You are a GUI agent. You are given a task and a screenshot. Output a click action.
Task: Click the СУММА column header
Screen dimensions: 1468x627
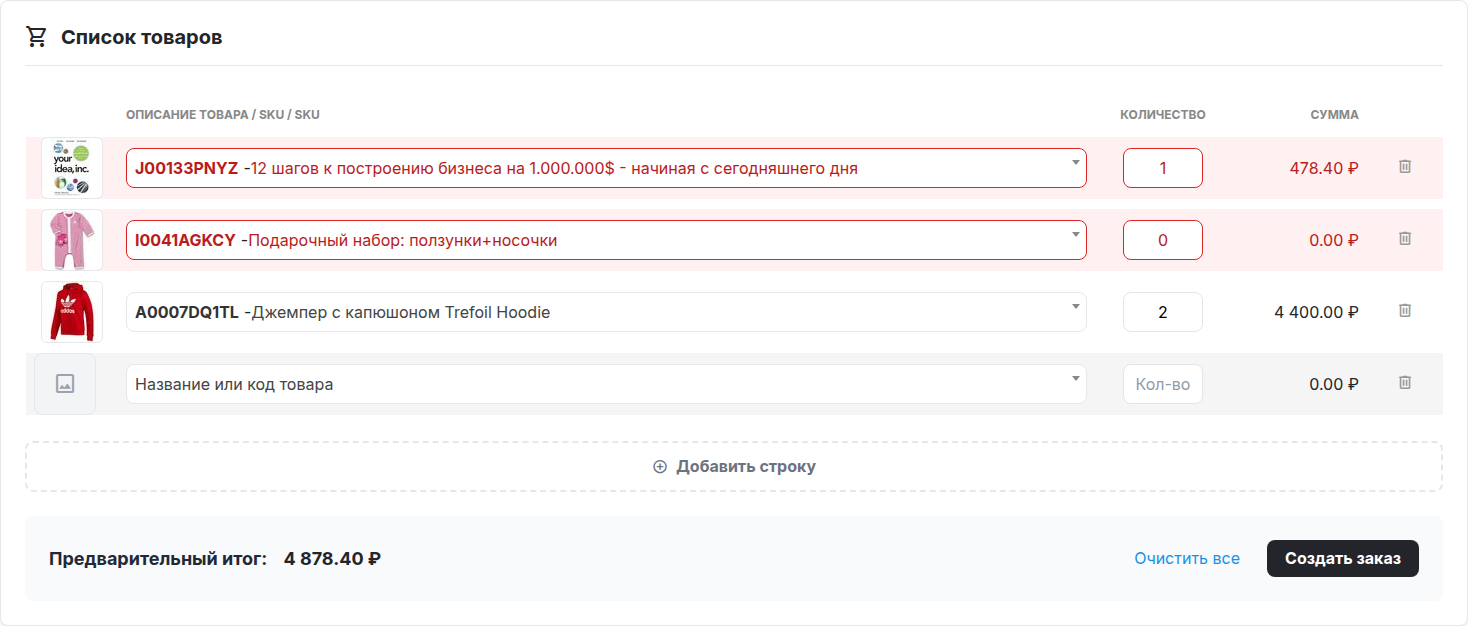1335,115
